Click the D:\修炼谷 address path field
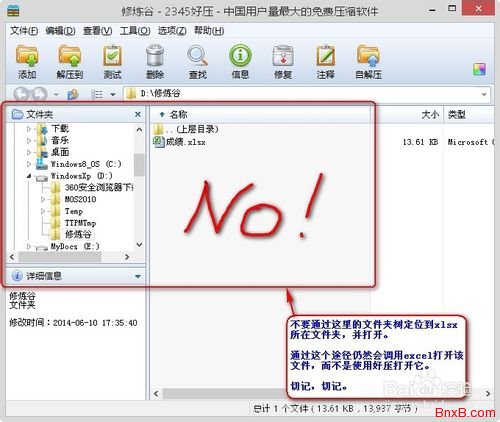 [307, 94]
